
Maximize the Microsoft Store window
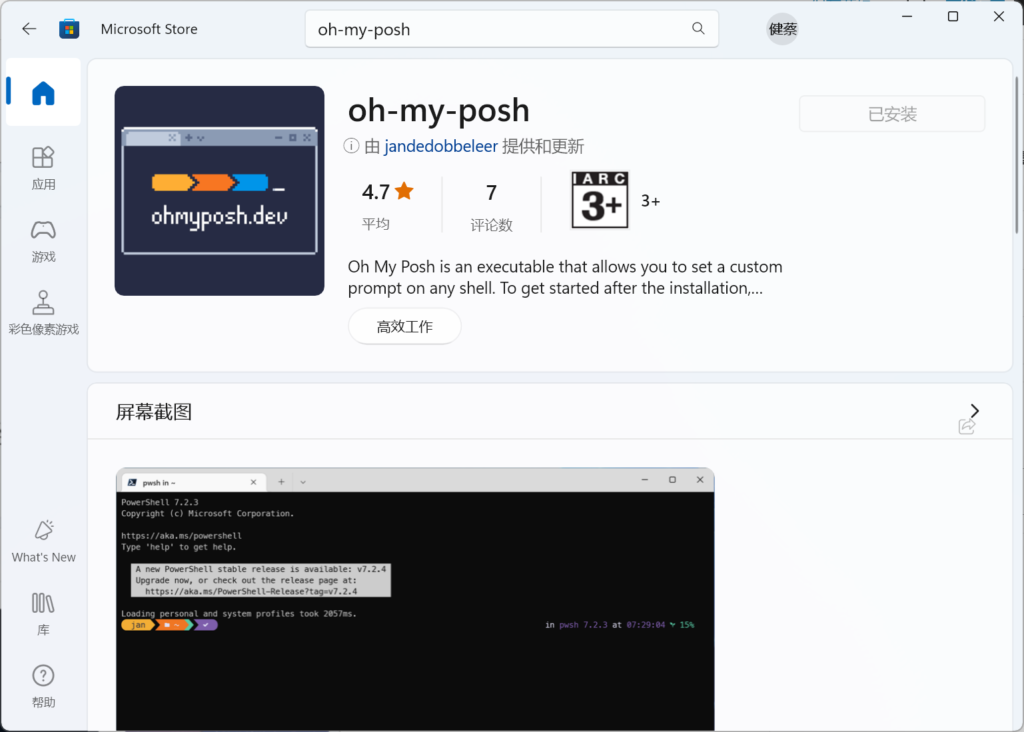(953, 16)
